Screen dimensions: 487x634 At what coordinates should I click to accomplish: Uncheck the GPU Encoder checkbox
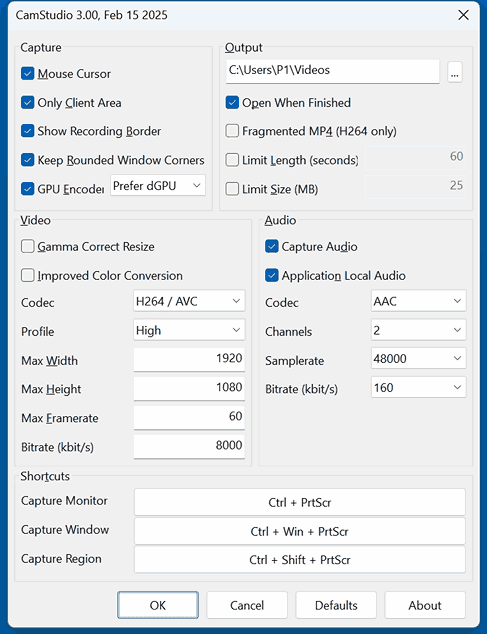click(x=28, y=189)
